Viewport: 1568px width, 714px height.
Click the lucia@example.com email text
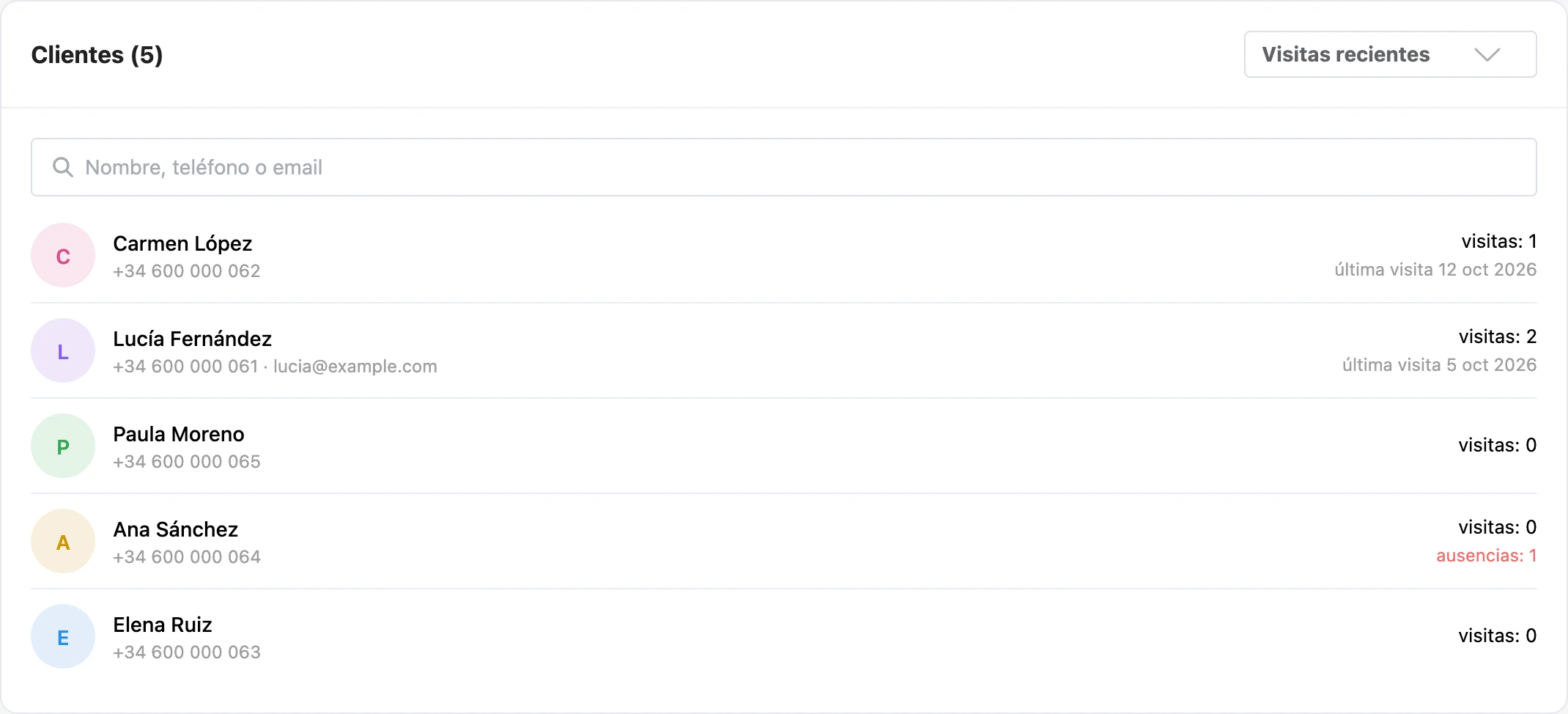pos(355,367)
